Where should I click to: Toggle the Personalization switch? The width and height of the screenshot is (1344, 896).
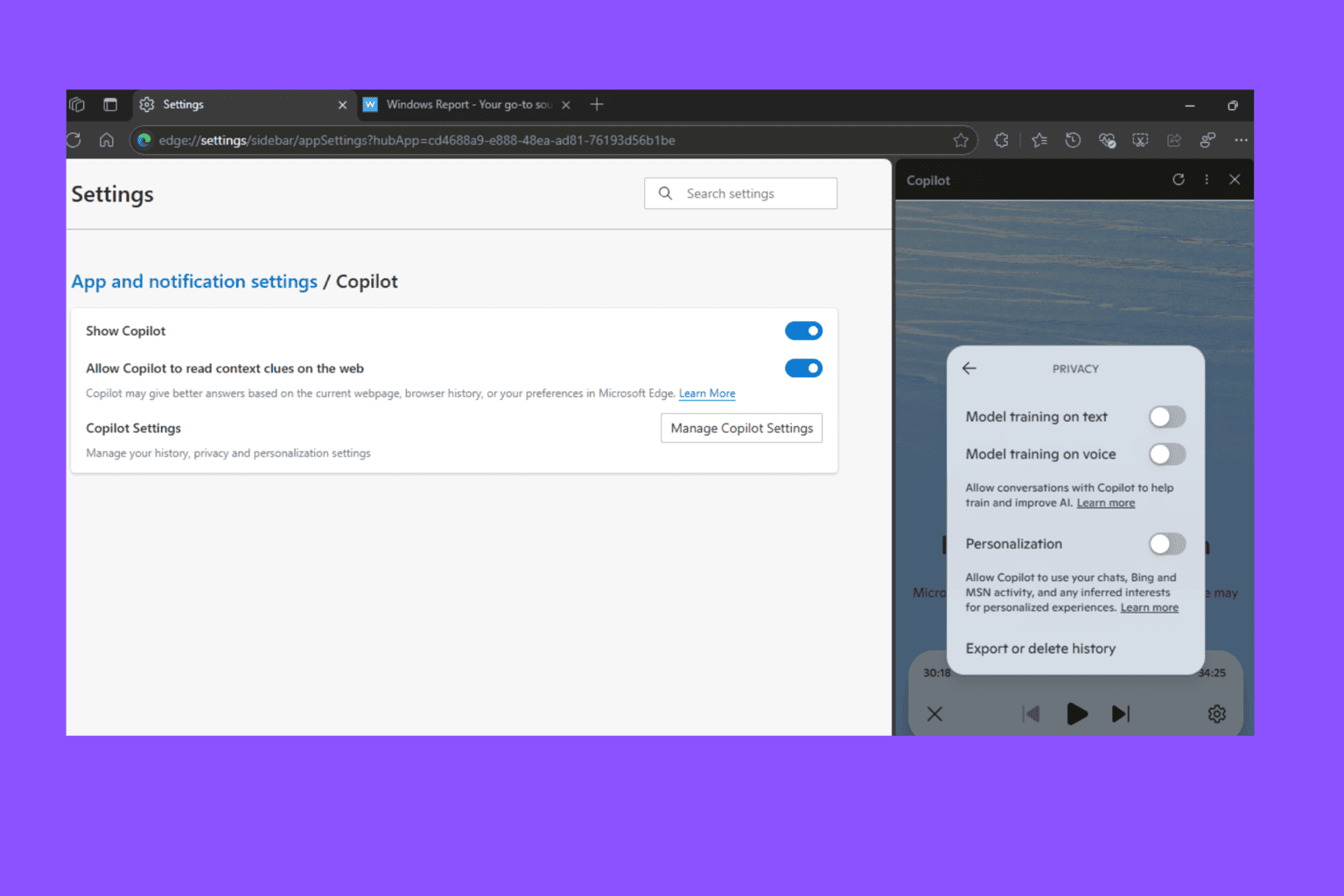[x=1167, y=544]
